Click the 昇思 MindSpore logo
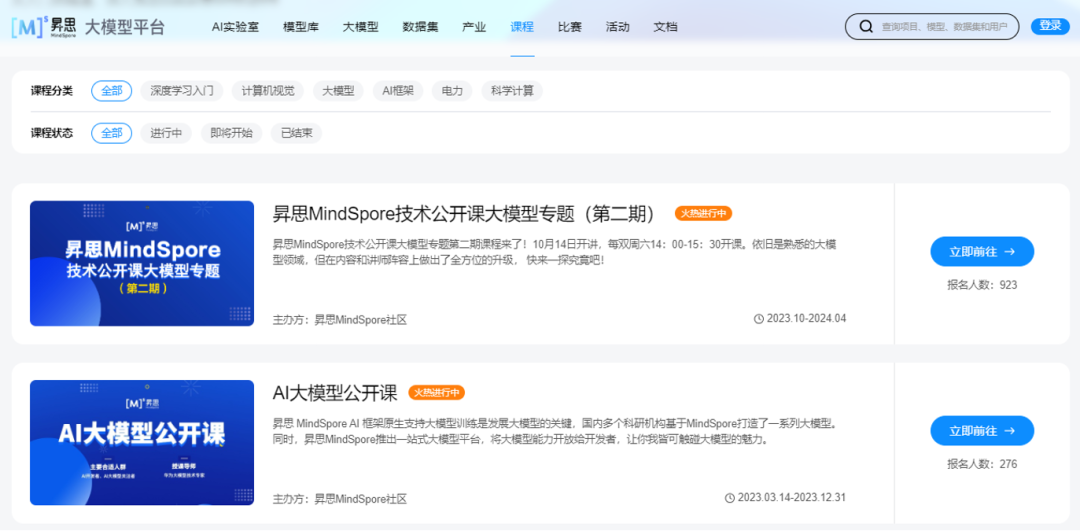 pyautogui.click(x=43, y=27)
